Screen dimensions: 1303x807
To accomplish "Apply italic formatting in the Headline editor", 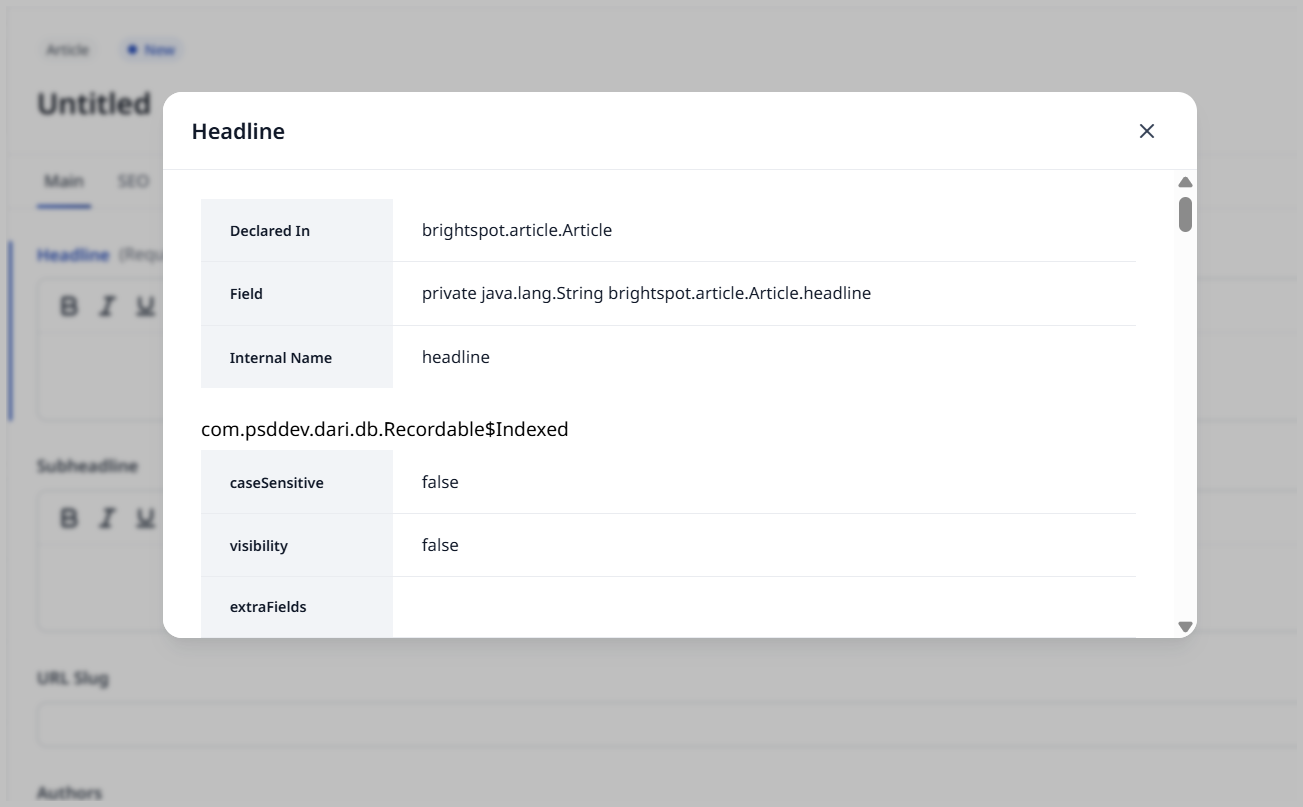I will point(106,307).
